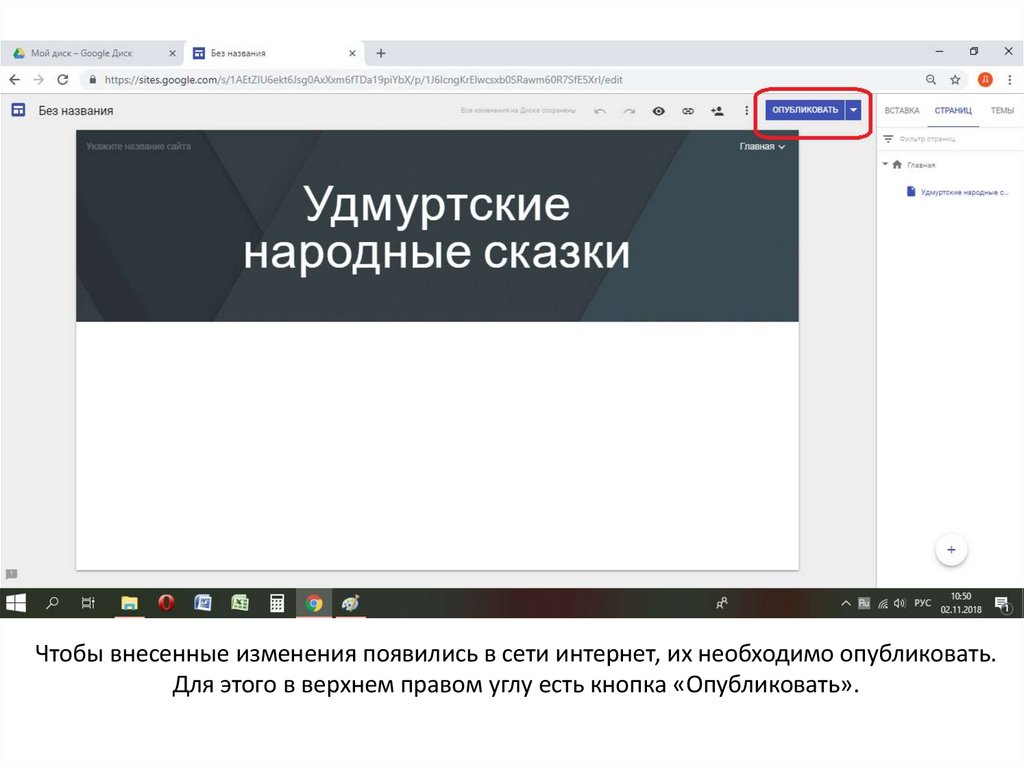
Task: Open the three-dot more options menu
Action: coord(746,111)
